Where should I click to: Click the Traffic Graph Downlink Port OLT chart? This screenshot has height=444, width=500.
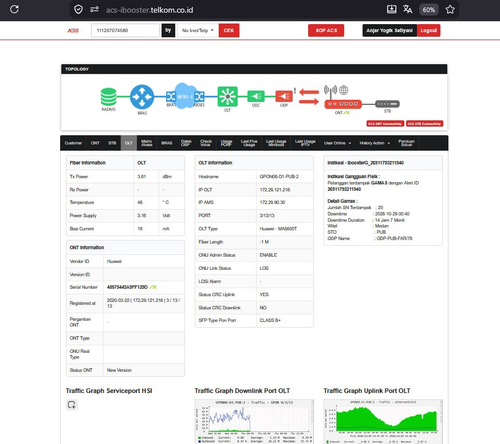[x=254, y=421]
